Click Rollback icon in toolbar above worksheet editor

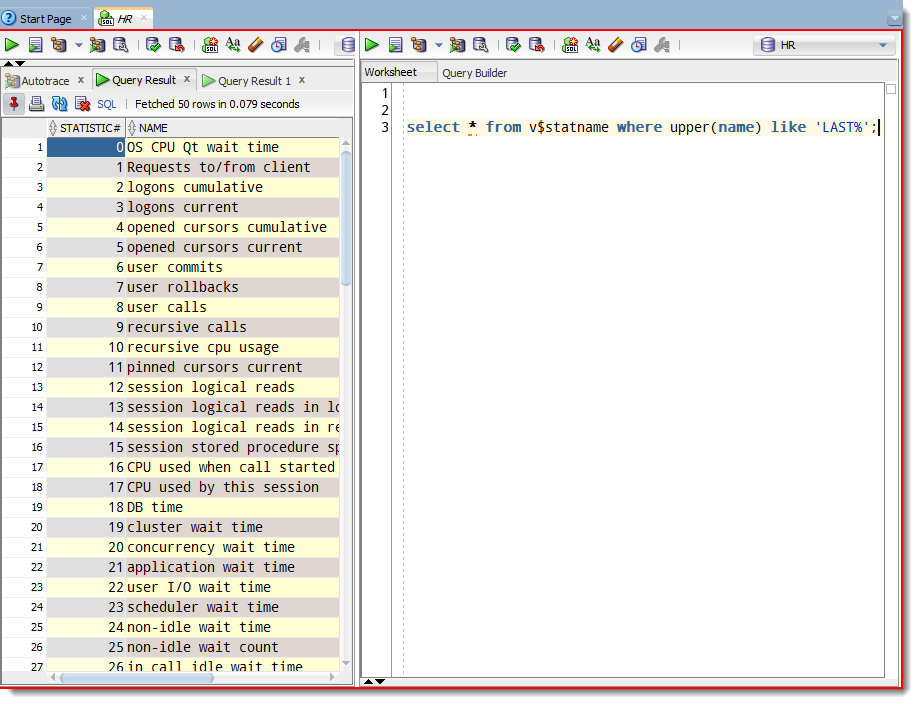(537, 45)
